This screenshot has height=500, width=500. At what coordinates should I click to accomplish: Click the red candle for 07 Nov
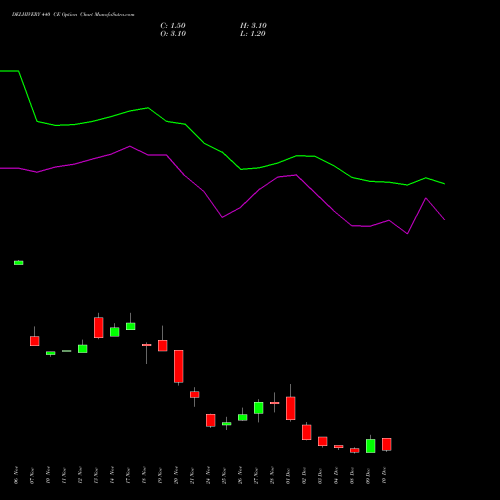coord(35,341)
